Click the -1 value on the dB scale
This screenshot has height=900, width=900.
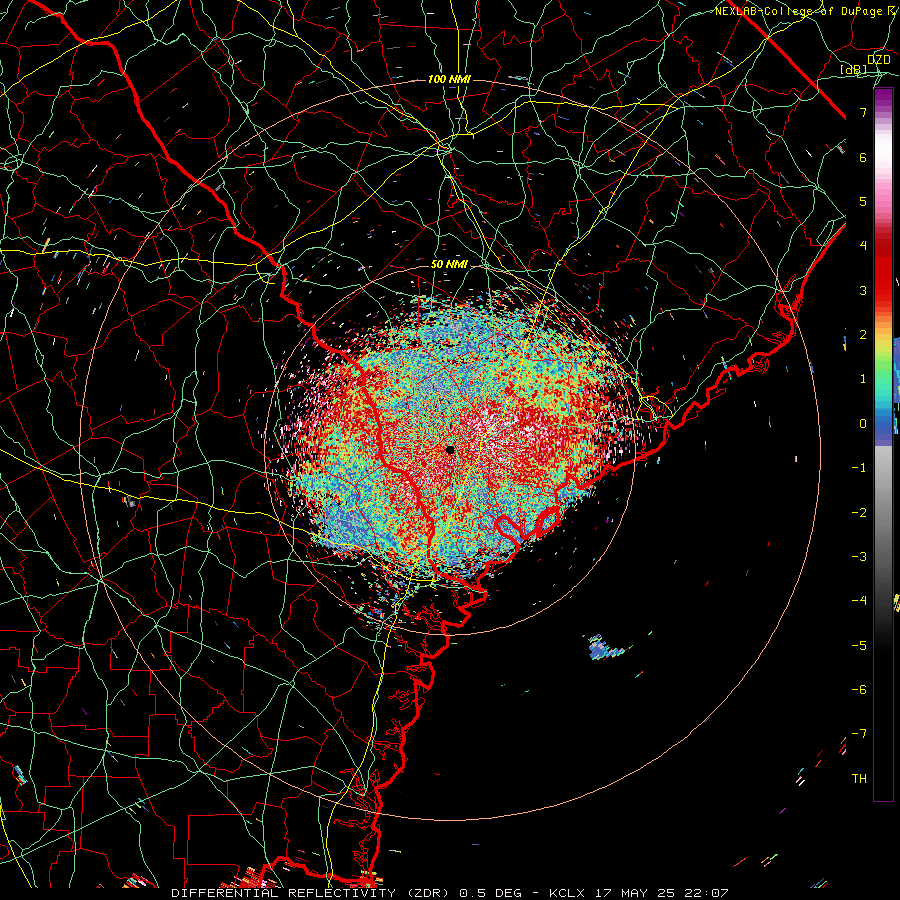[x=859, y=468]
